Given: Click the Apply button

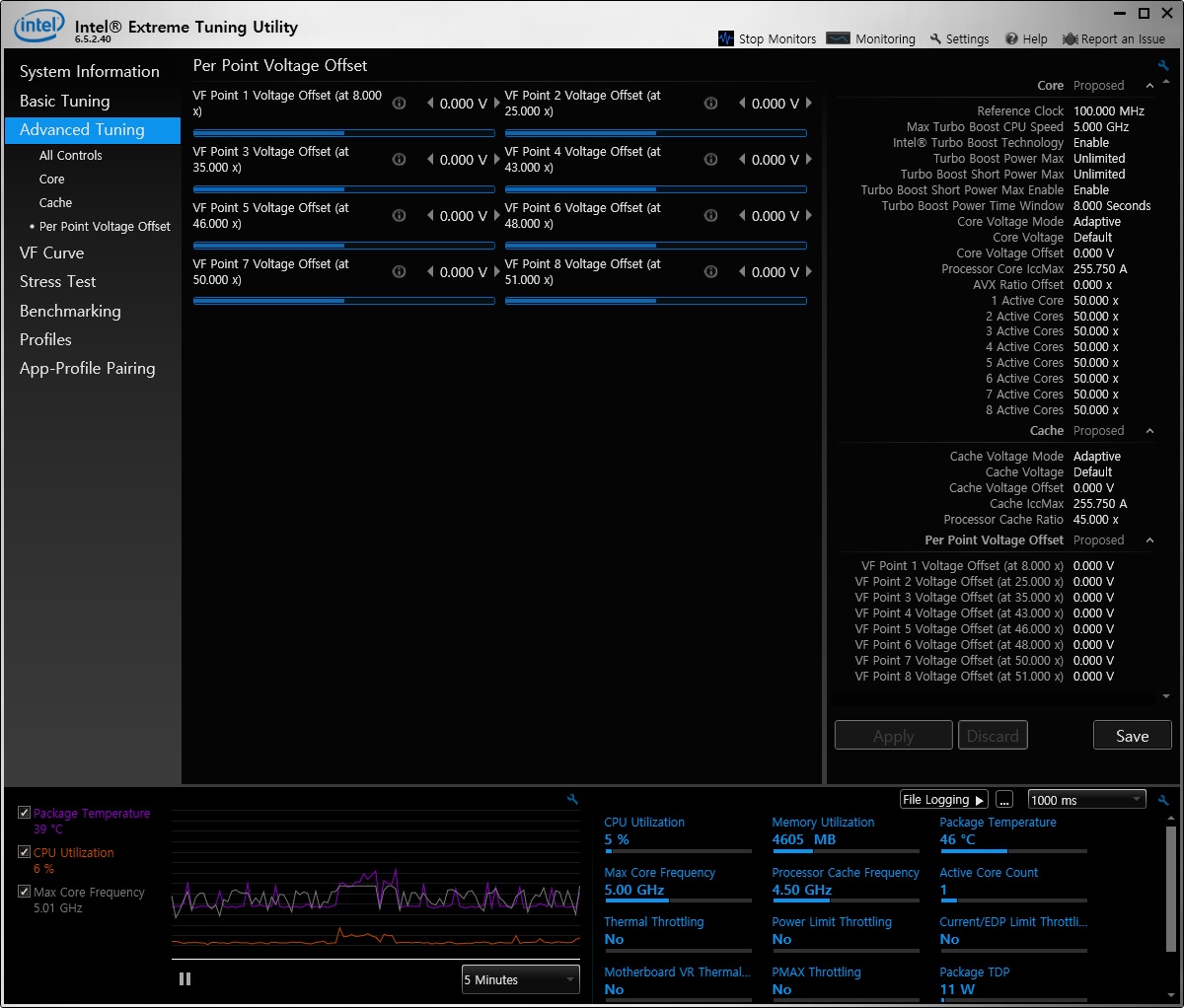Looking at the screenshot, I should click(894, 736).
